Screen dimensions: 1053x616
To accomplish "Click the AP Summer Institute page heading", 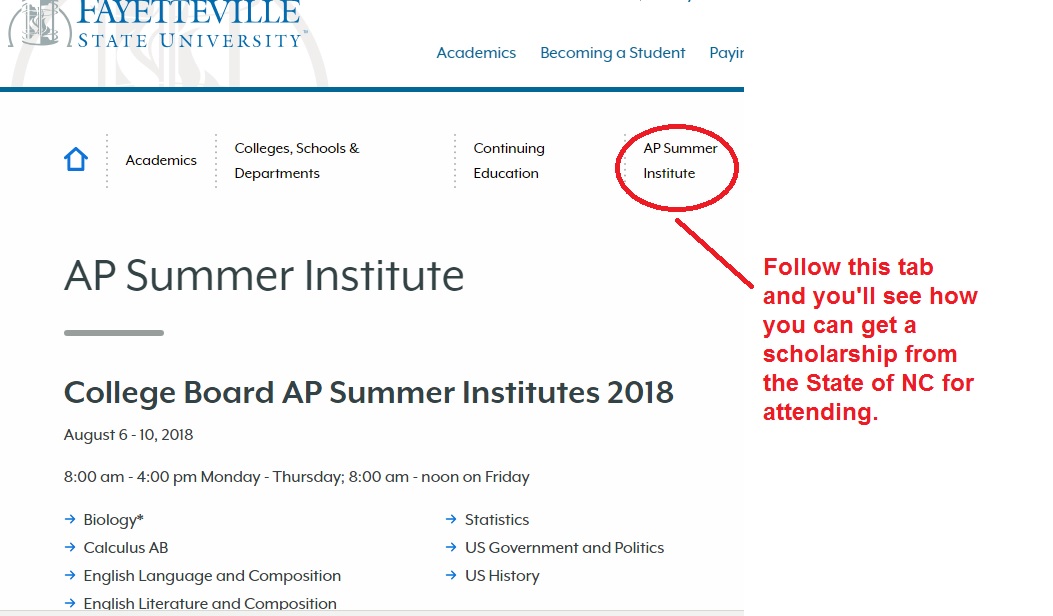I will click(264, 275).
